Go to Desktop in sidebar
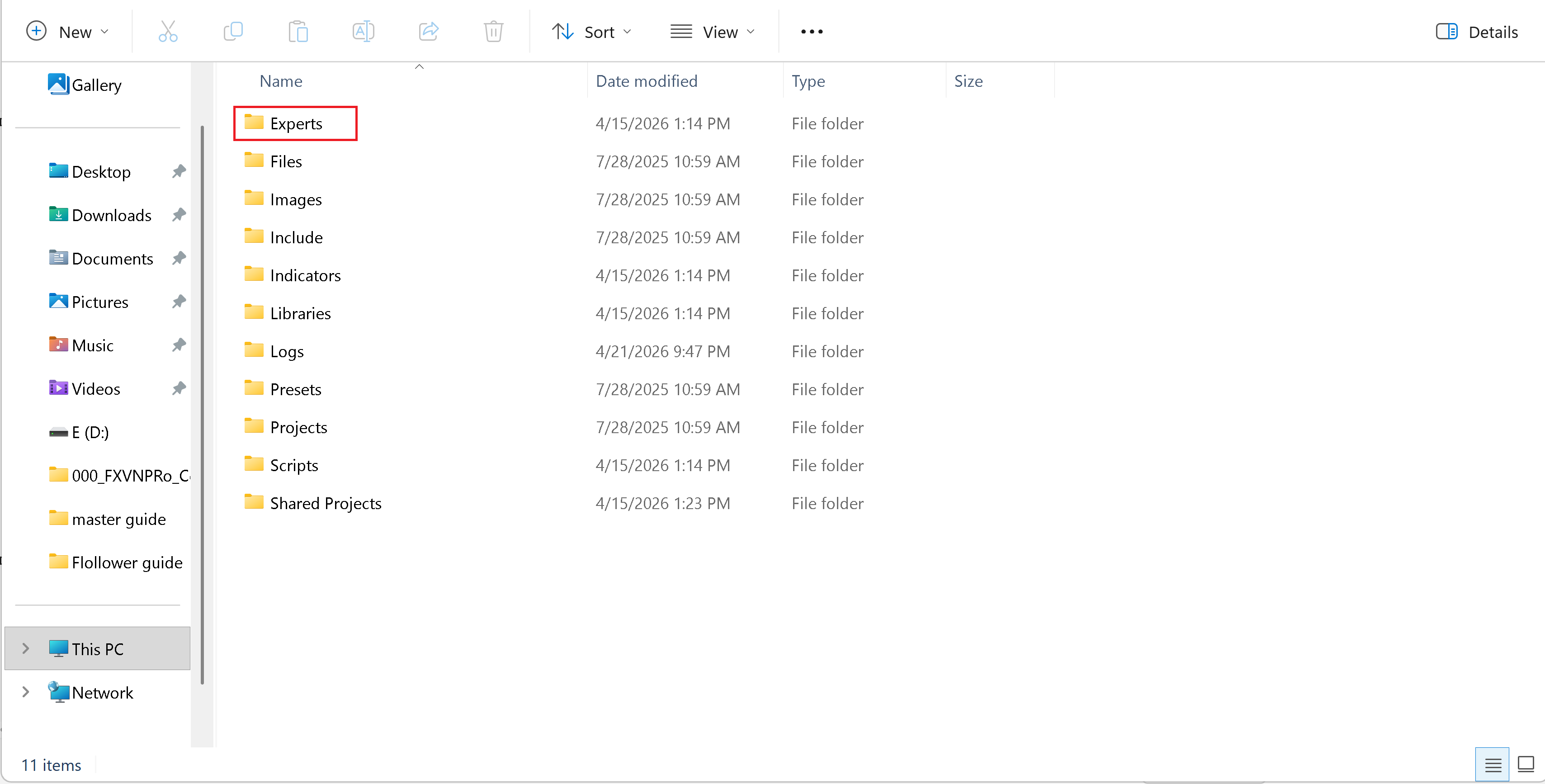Image resolution: width=1545 pixels, height=784 pixels. [x=90, y=171]
